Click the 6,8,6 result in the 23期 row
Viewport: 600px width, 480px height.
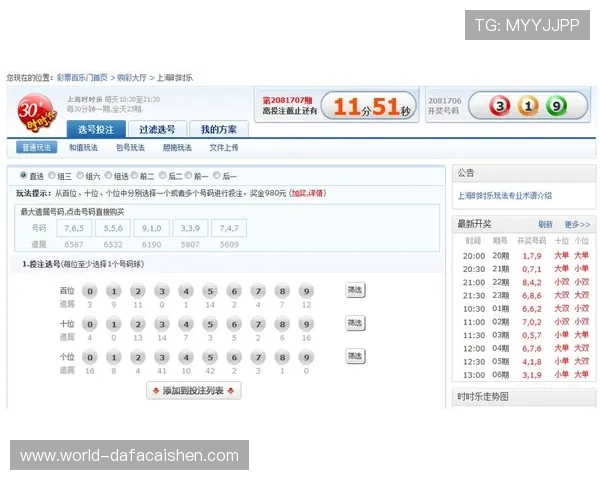point(532,296)
